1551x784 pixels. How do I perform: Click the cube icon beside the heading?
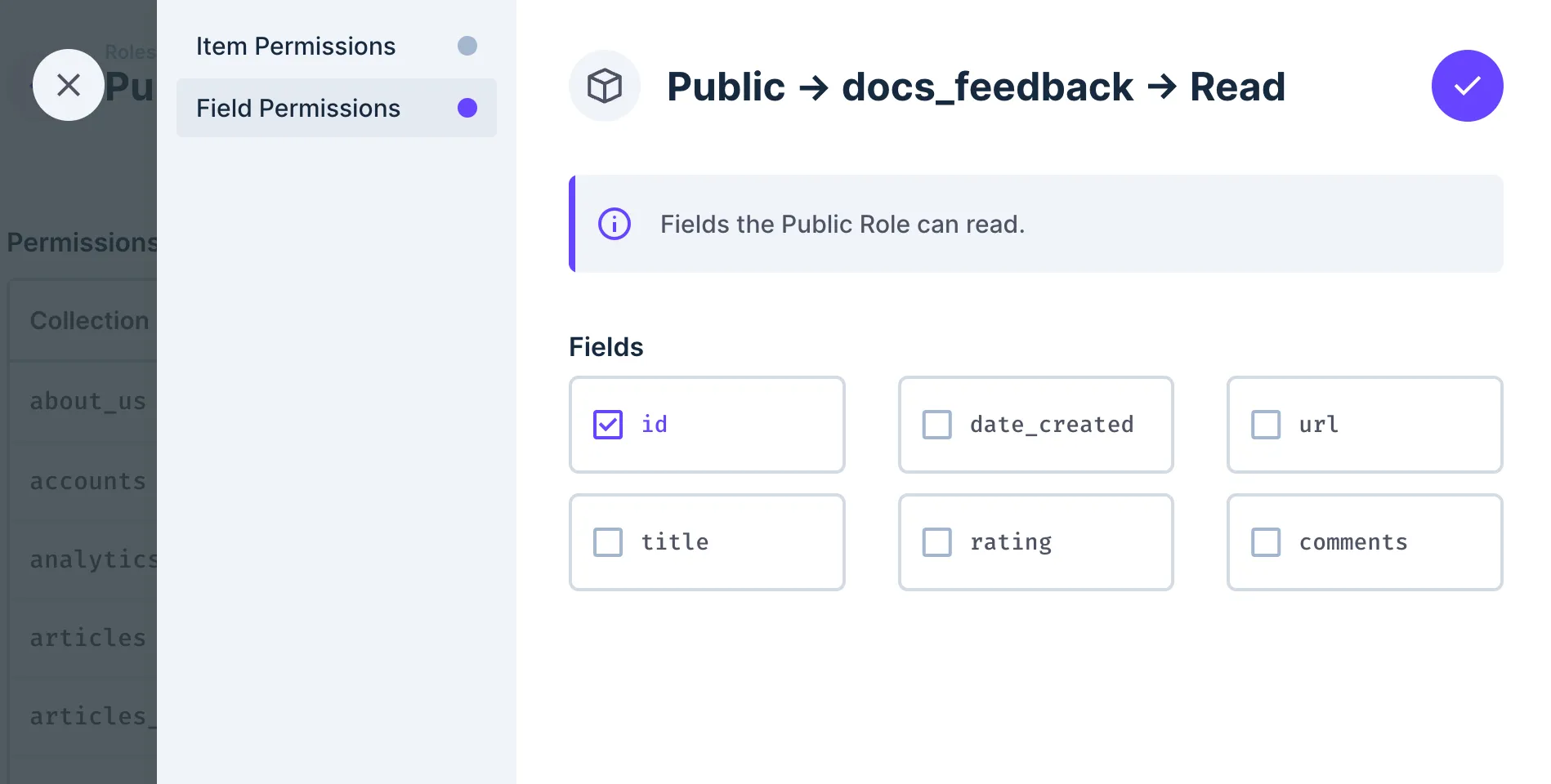click(605, 85)
